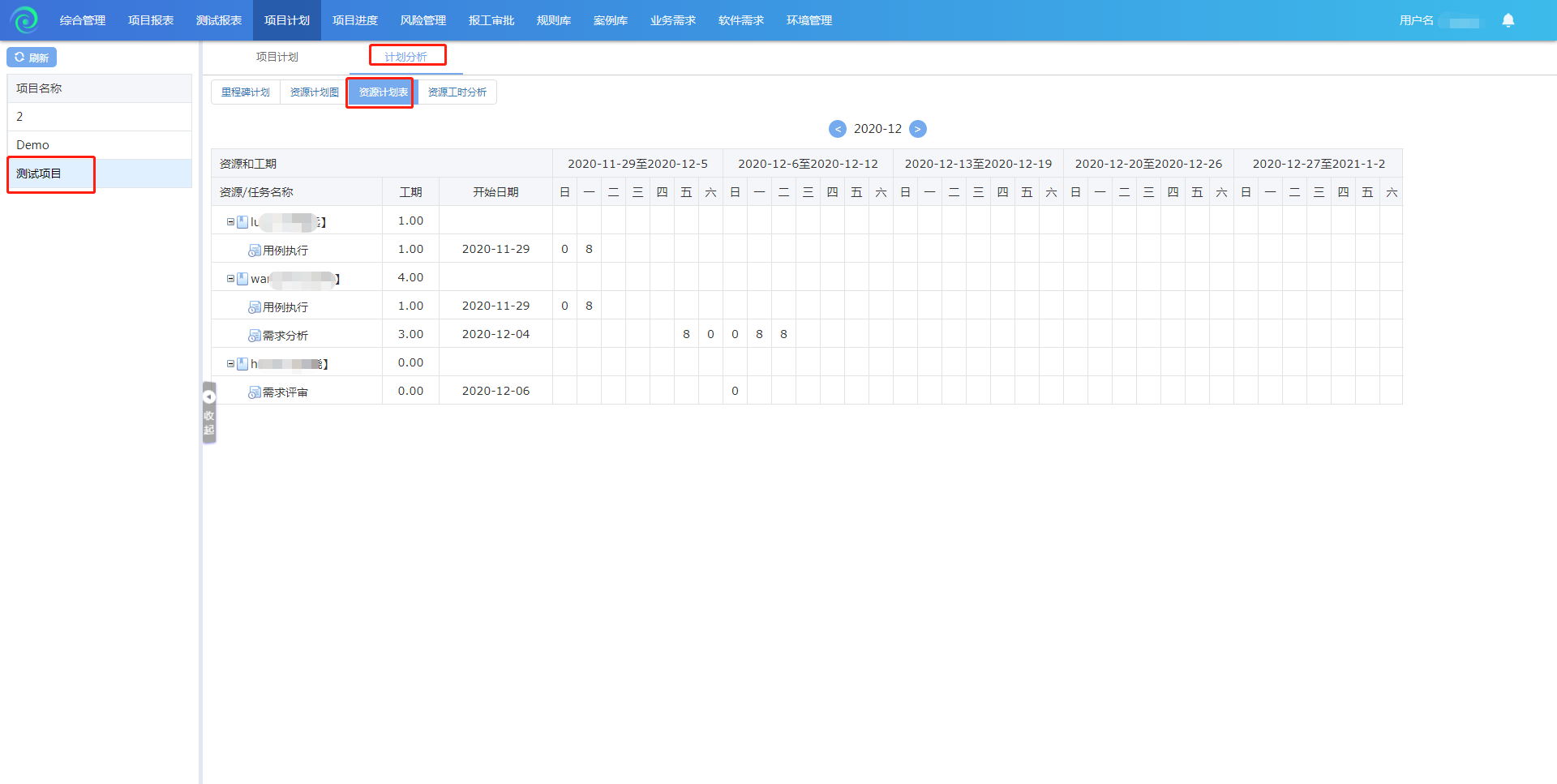Switch to 资源工时分析 view
The width and height of the screenshot is (1557, 784).
point(457,92)
